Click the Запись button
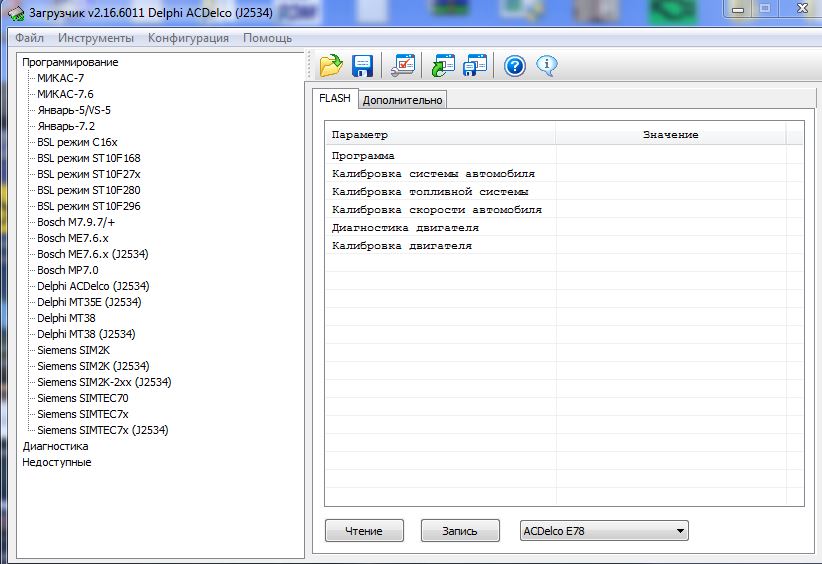This screenshot has width=822, height=564. tap(460, 530)
